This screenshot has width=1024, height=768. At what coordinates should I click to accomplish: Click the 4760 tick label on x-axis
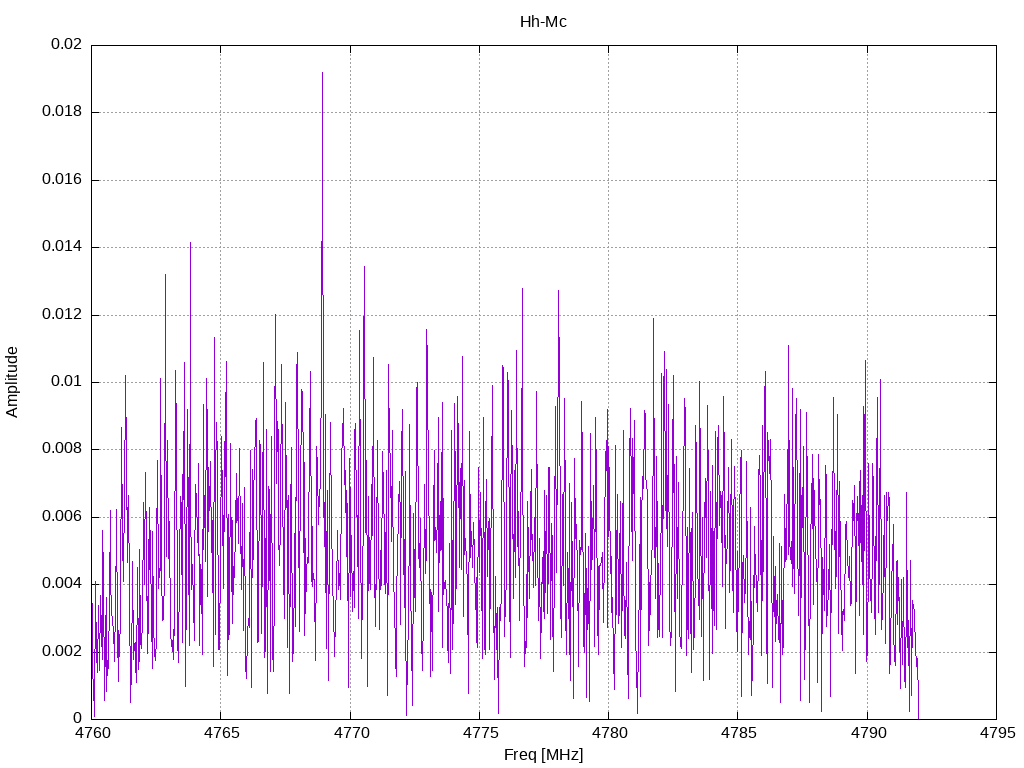[93, 733]
